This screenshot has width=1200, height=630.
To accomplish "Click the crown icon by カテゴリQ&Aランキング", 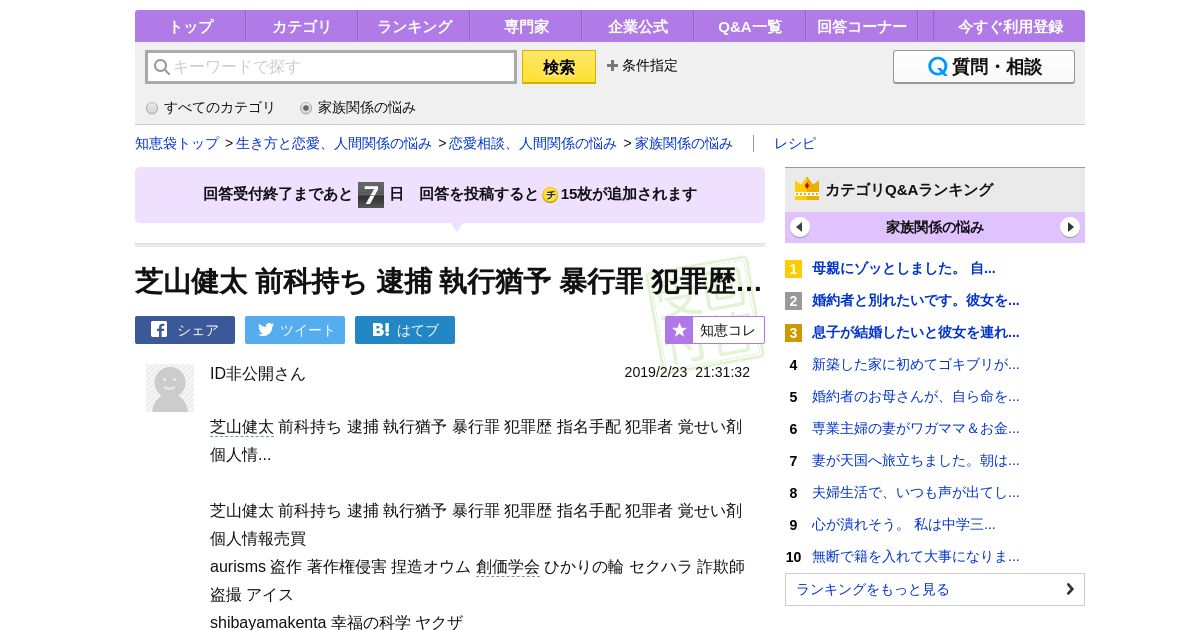I will (x=807, y=189).
